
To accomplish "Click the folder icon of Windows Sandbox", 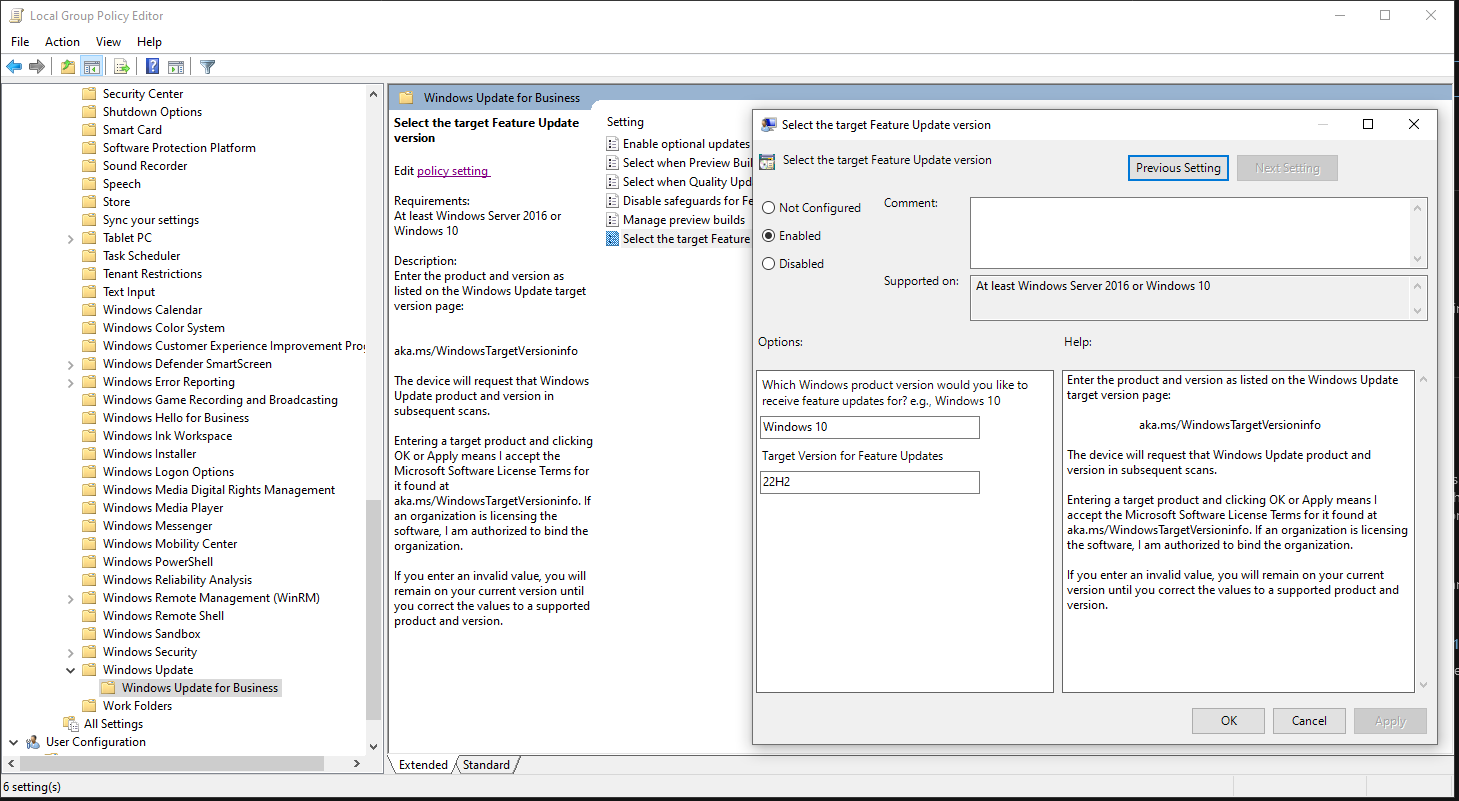I will (89, 634).
